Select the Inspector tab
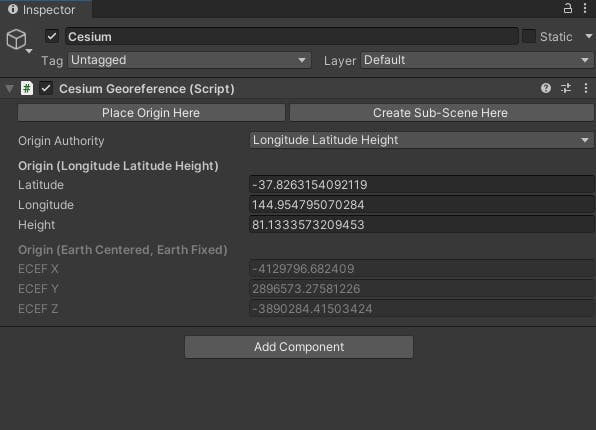 pos(46,9)
